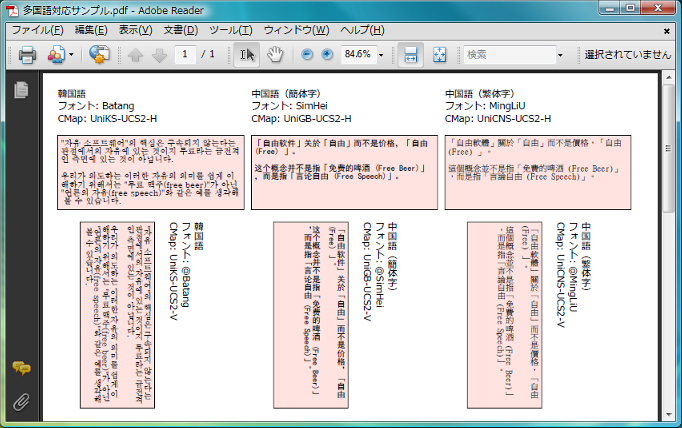
Task: Open the ヘルプ(H) menu
Action: 362,30
